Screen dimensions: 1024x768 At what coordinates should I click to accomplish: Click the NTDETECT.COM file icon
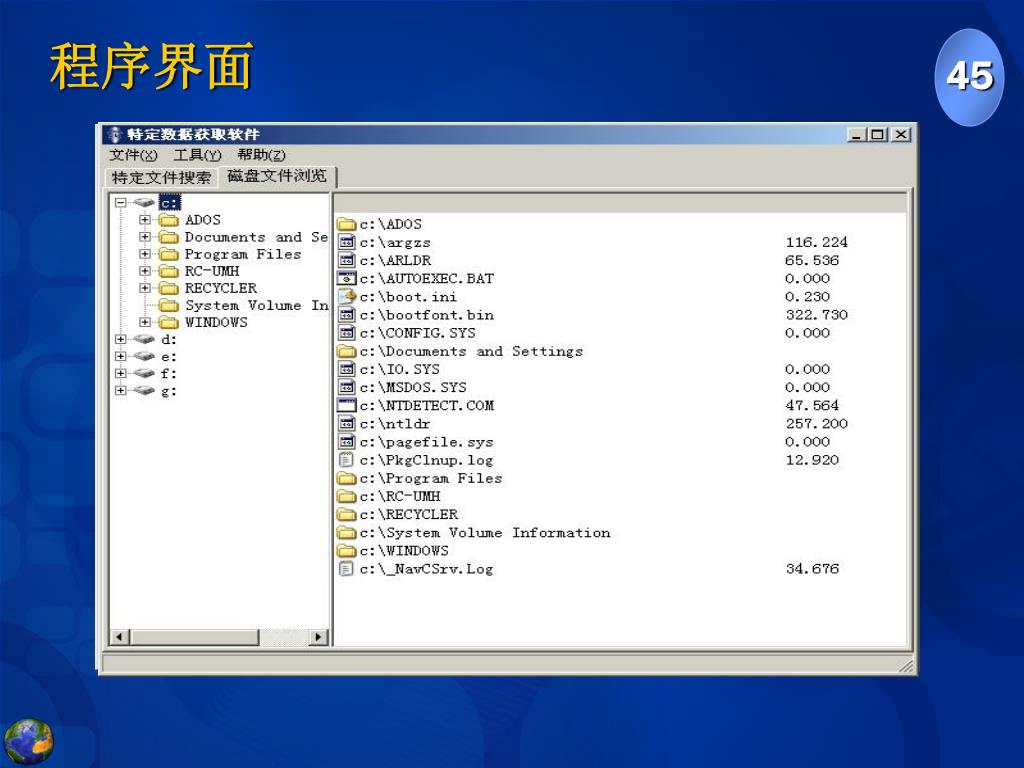click(347, 405)
